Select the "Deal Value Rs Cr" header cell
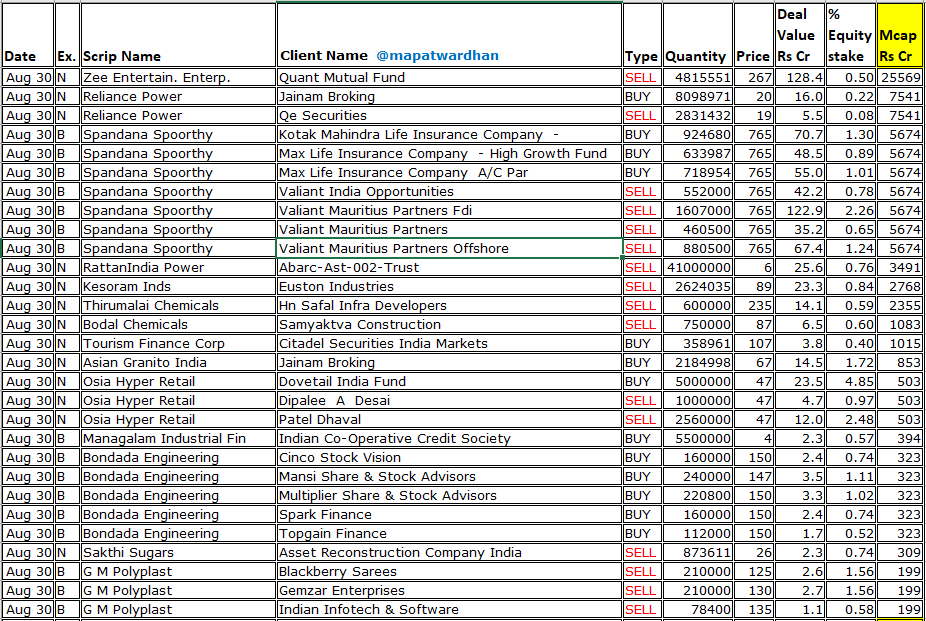The width and height of the screenshot is (926, 621). pyautogui.click(x=800, y=35)
